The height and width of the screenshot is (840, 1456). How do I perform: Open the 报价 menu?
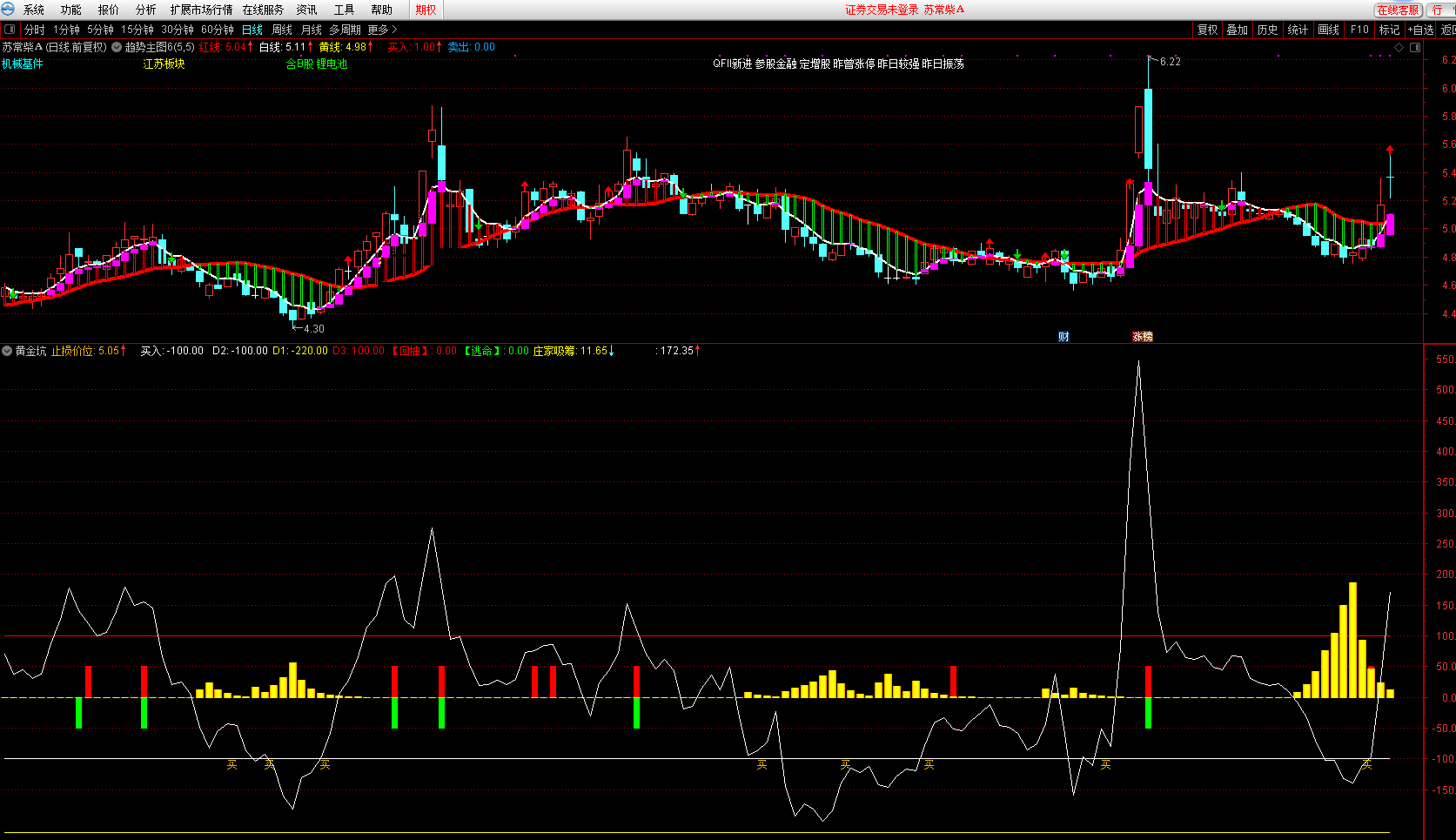click(109, 10)
